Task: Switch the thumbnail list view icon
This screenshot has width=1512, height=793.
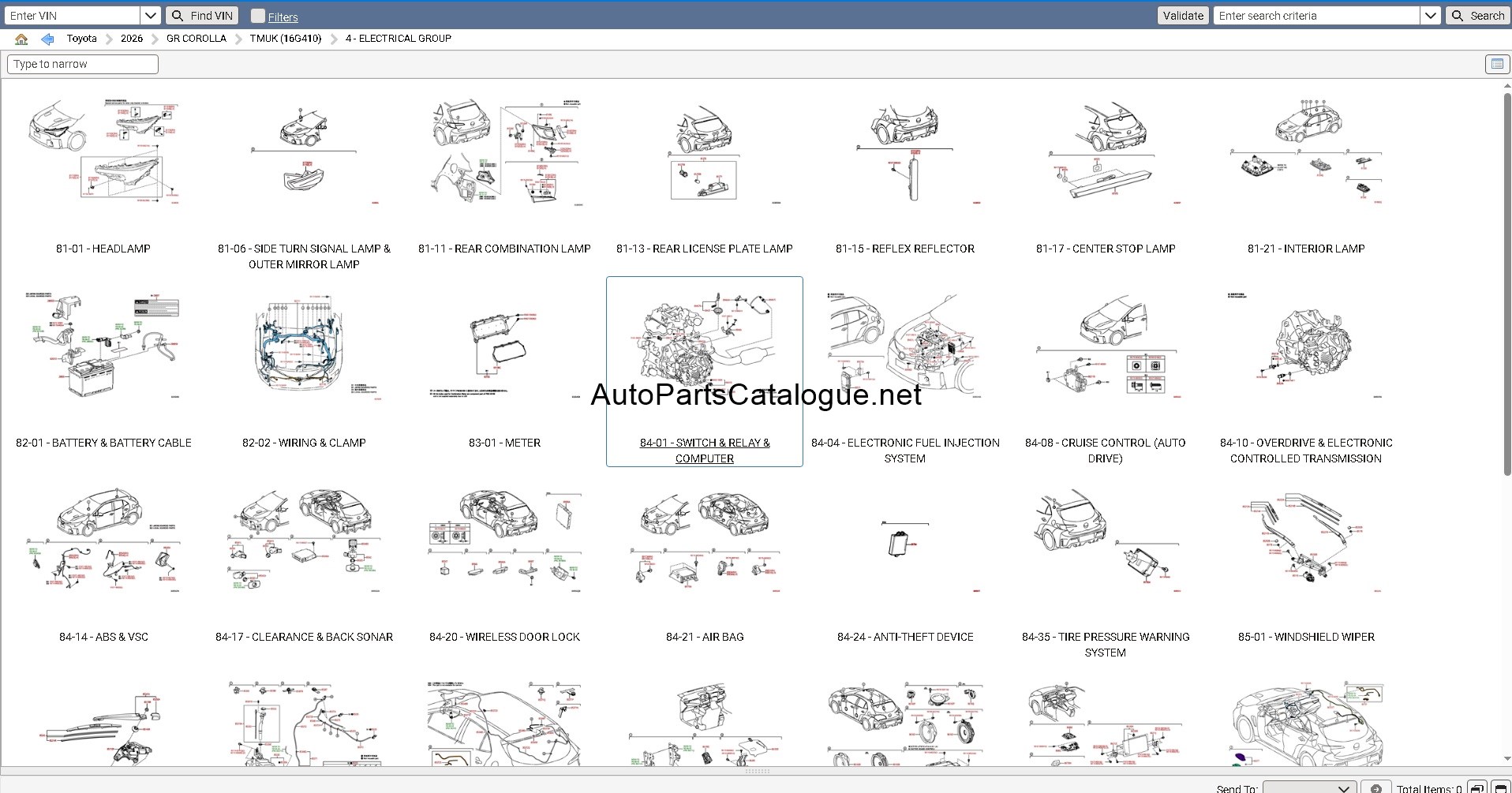Action: coord(1496,64)
